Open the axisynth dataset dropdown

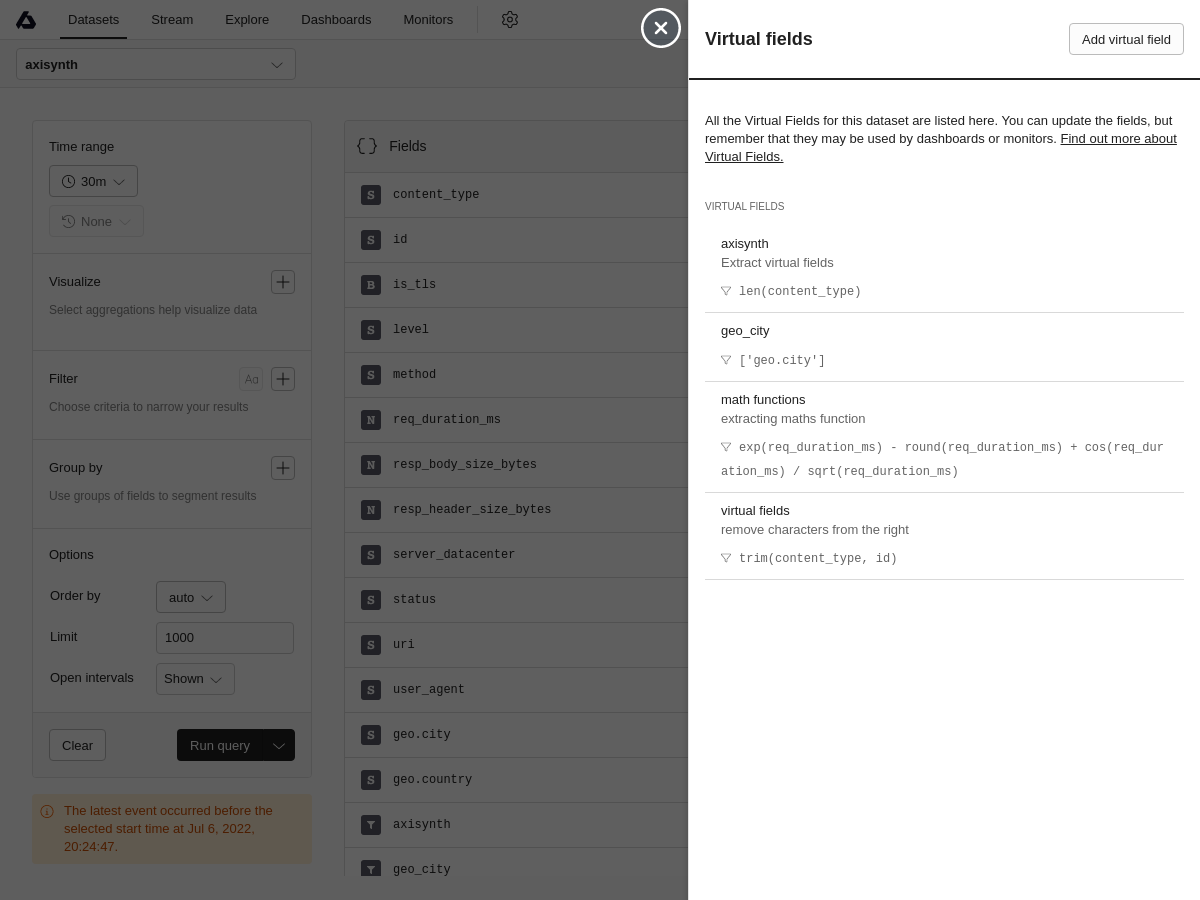156,64
